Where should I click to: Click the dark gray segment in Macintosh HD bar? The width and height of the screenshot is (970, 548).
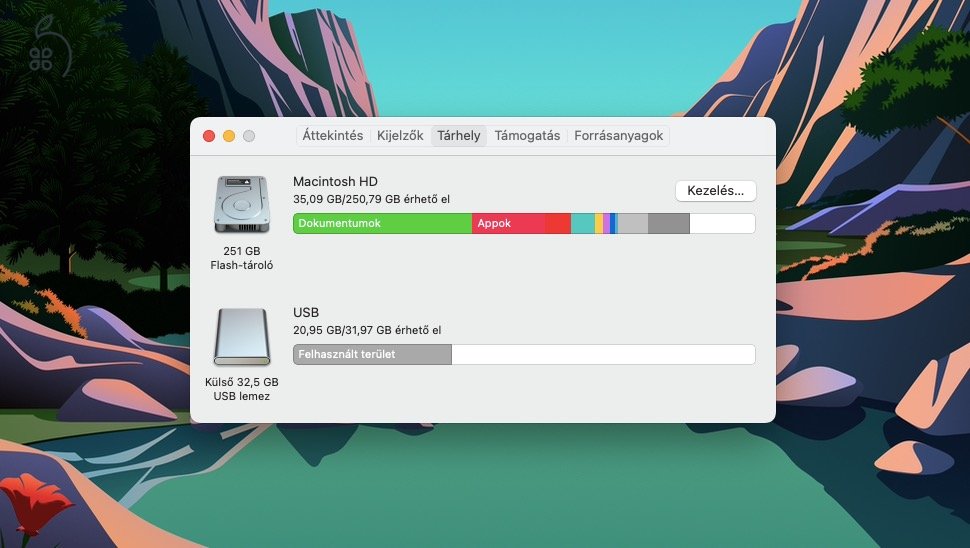point(669,223)
